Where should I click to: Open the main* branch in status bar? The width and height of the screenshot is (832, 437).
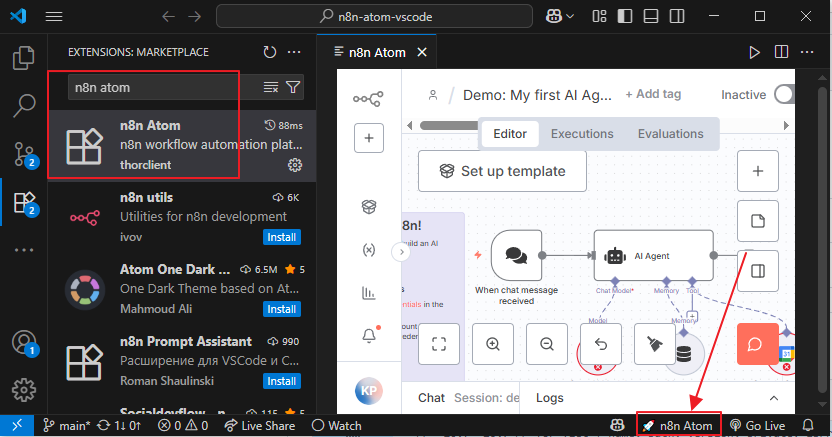click(x=67, y=426)
